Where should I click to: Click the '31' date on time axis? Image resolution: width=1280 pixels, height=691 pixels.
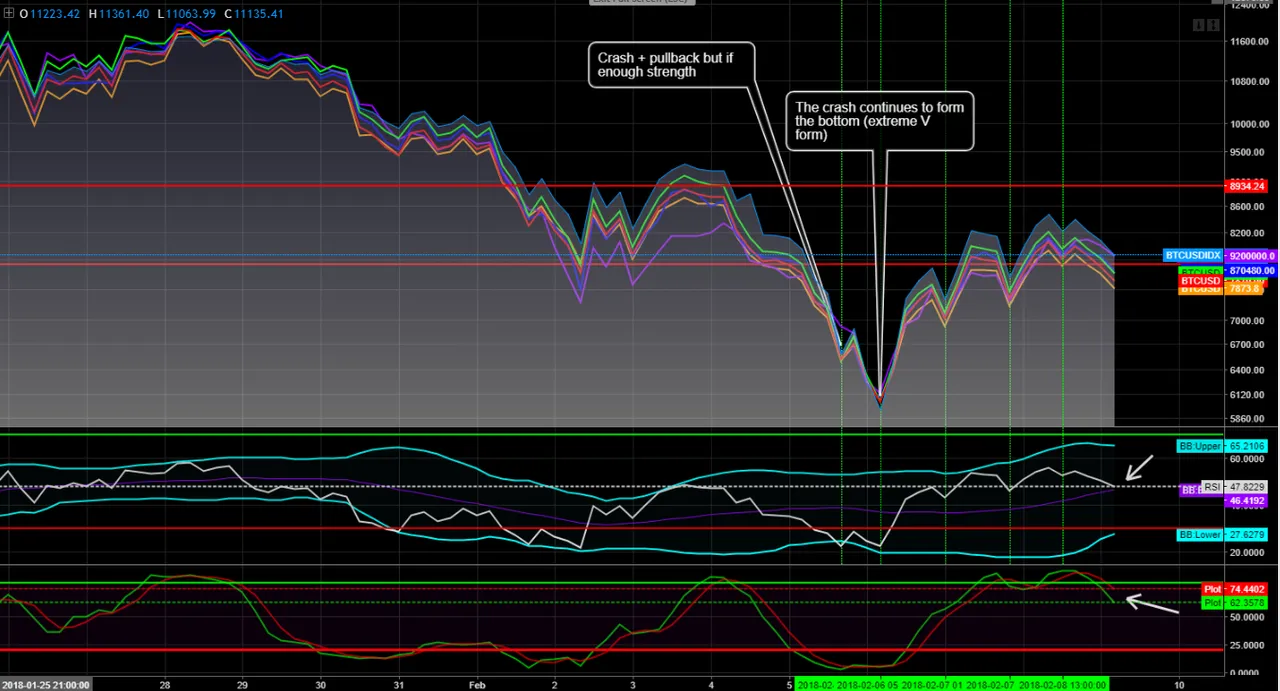tap(398, 686)
